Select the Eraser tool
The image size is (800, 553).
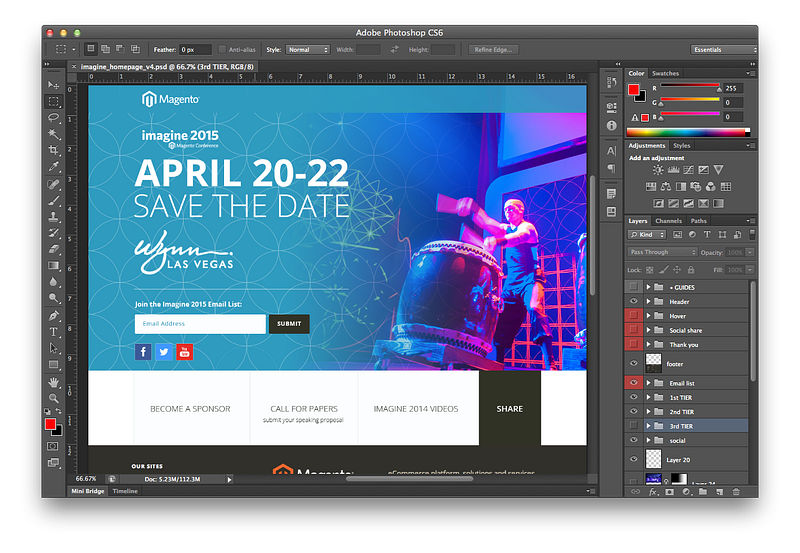(53, 249)
